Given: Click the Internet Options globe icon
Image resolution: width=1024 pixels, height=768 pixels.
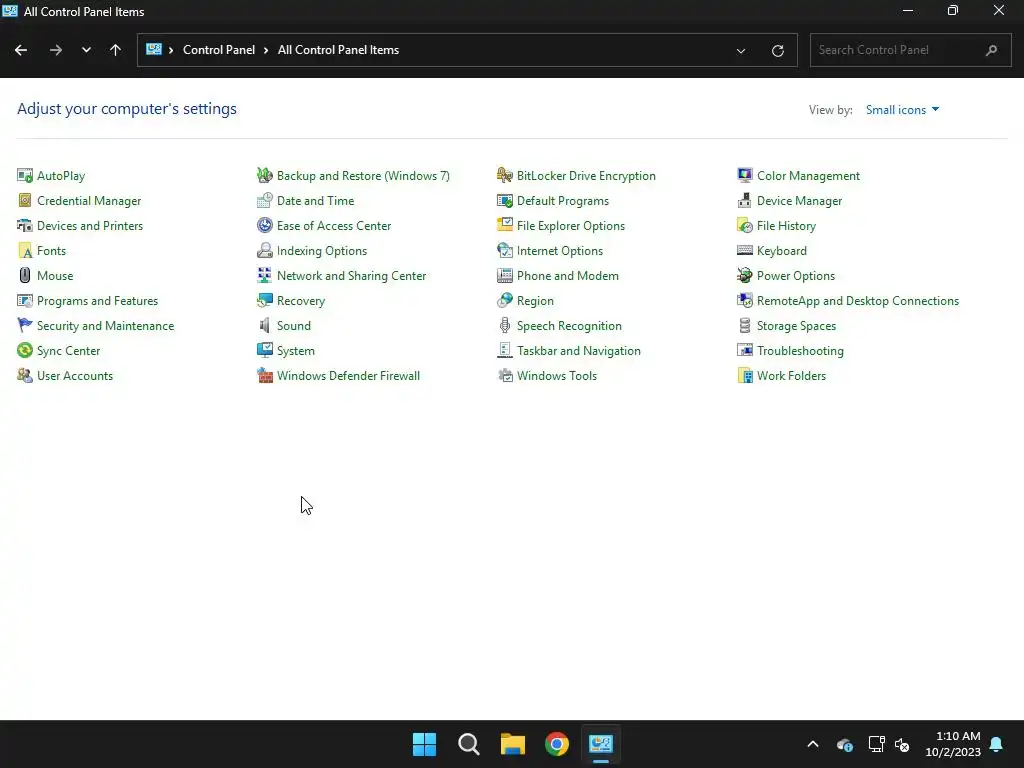Looking at the screenshot, I should click(x=505, y=251).
